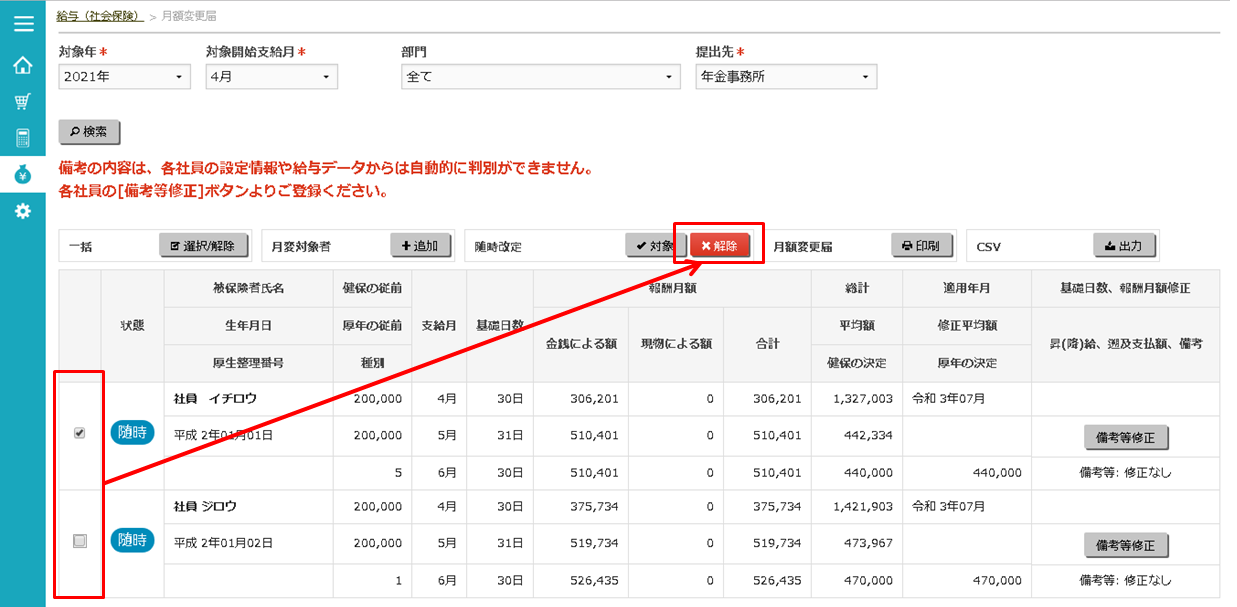This screenshot has width=1237, height=607.
Task: Click the 月変対象者 追加 button
Action: [x=420, y=246]
